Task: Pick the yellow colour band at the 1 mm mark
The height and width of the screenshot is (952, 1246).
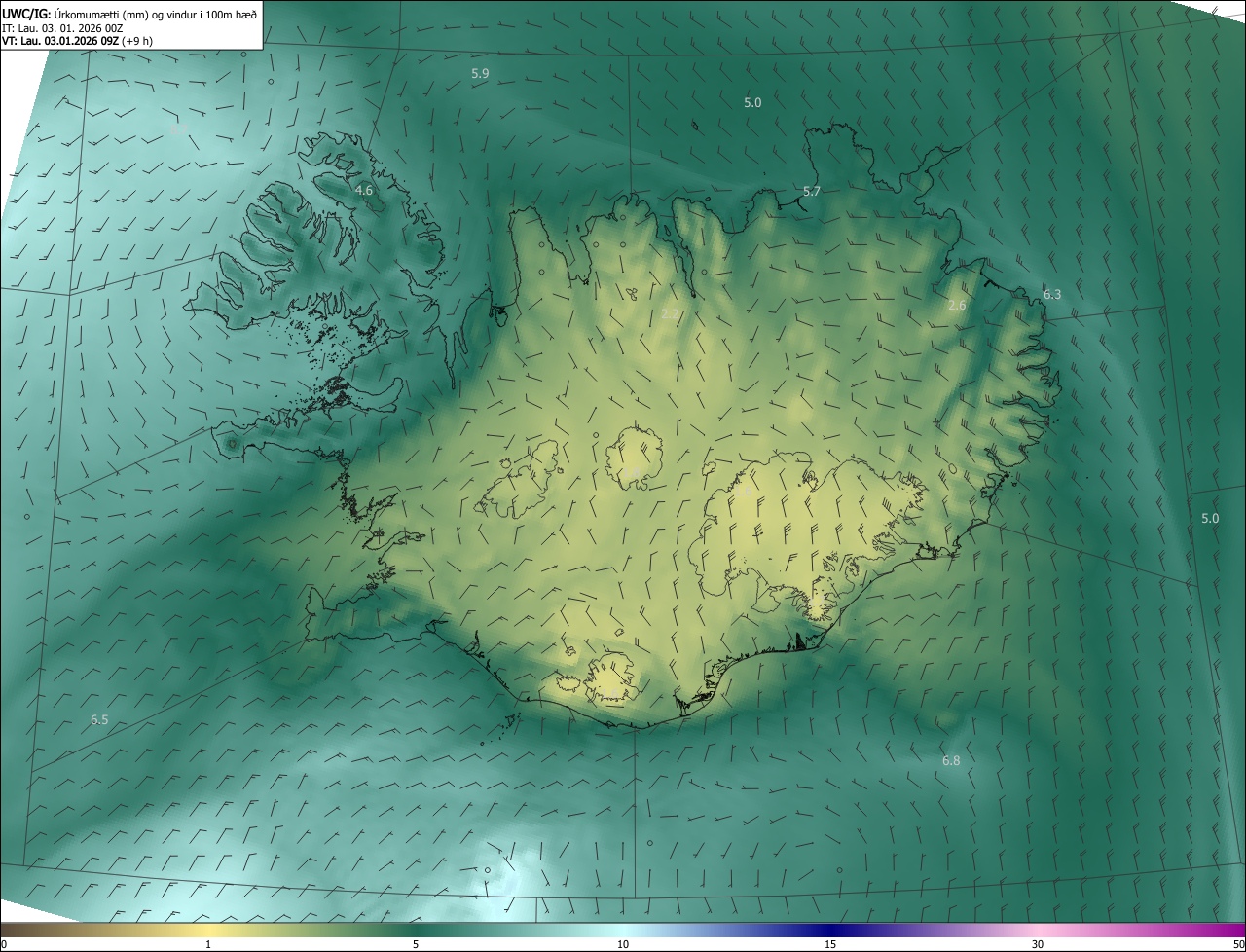Action: click(208, 931)
